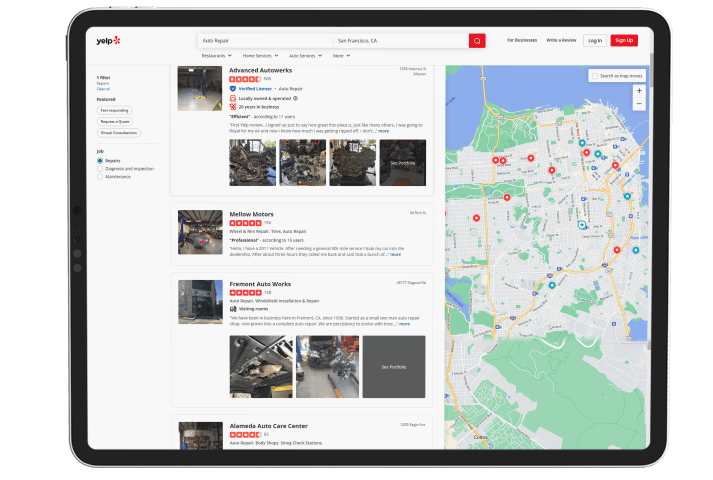The height and width of the screenshot is (480, 713).
Task: Open Fremont Auto Works main photo thumbnail
Action: click(200, 302)
